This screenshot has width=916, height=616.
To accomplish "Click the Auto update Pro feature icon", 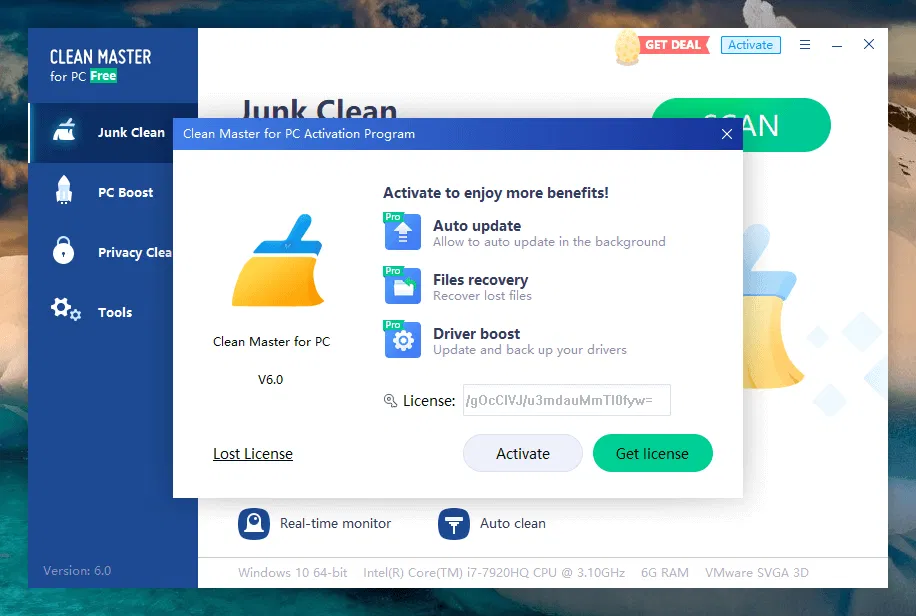I will point(401,231).
